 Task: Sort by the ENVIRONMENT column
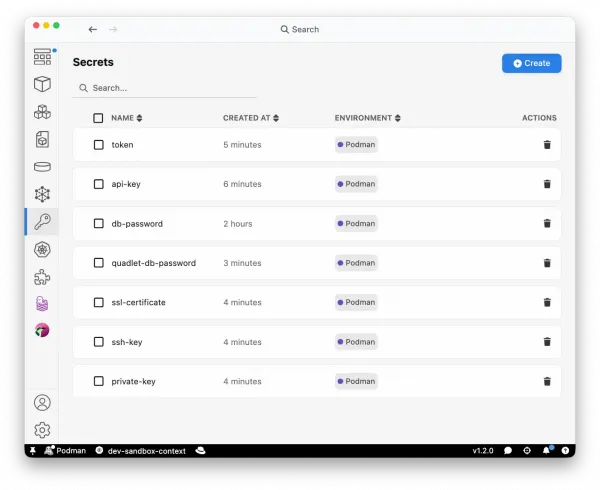click(x=368, y=118)
